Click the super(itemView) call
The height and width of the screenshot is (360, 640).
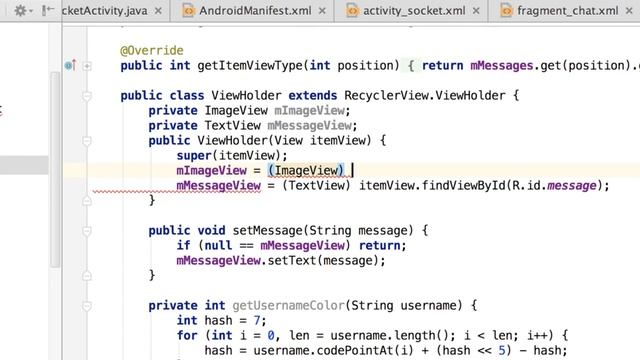click(232, 156)
